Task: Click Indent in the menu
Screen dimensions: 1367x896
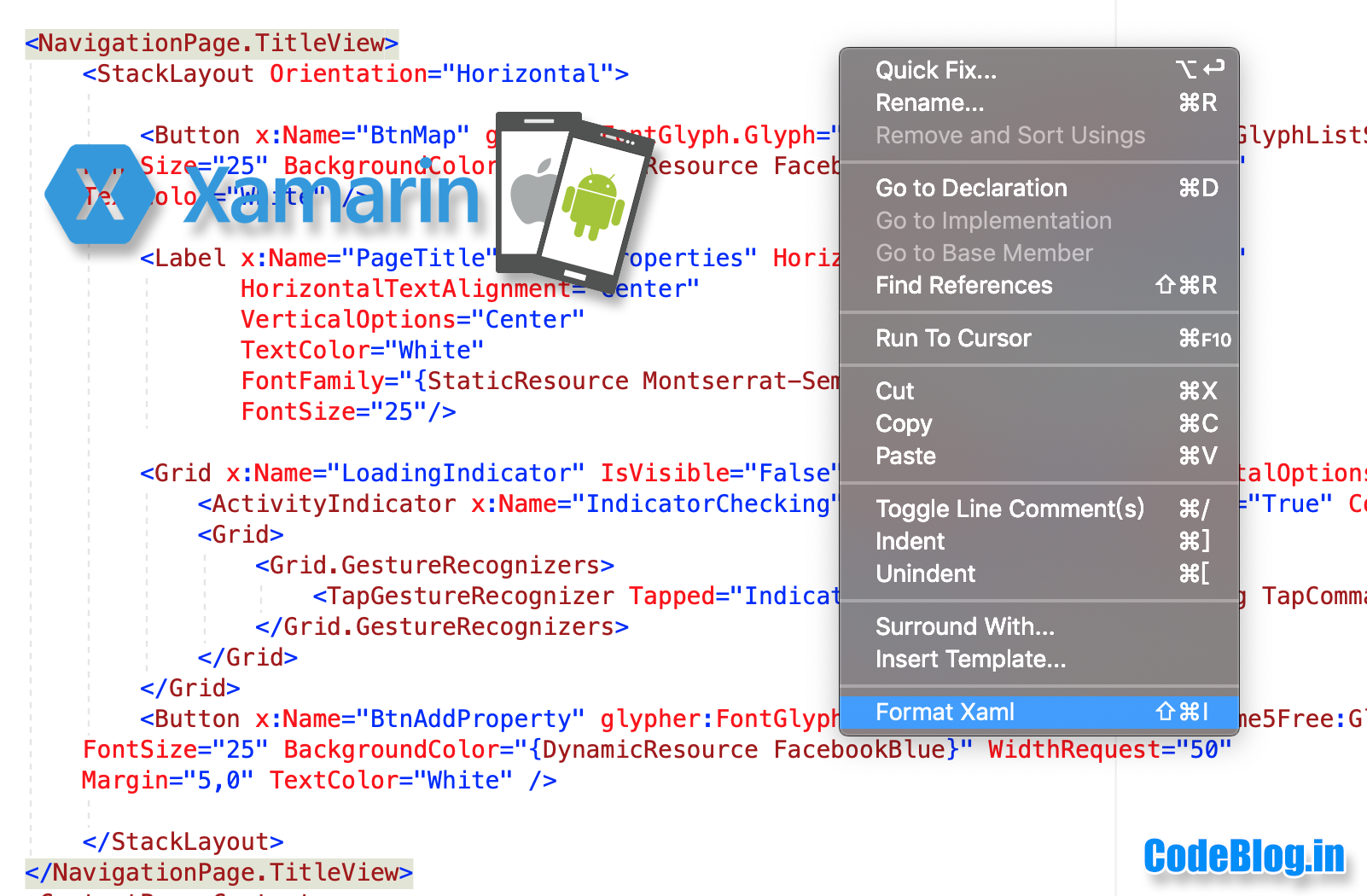Action: (910, 541)
